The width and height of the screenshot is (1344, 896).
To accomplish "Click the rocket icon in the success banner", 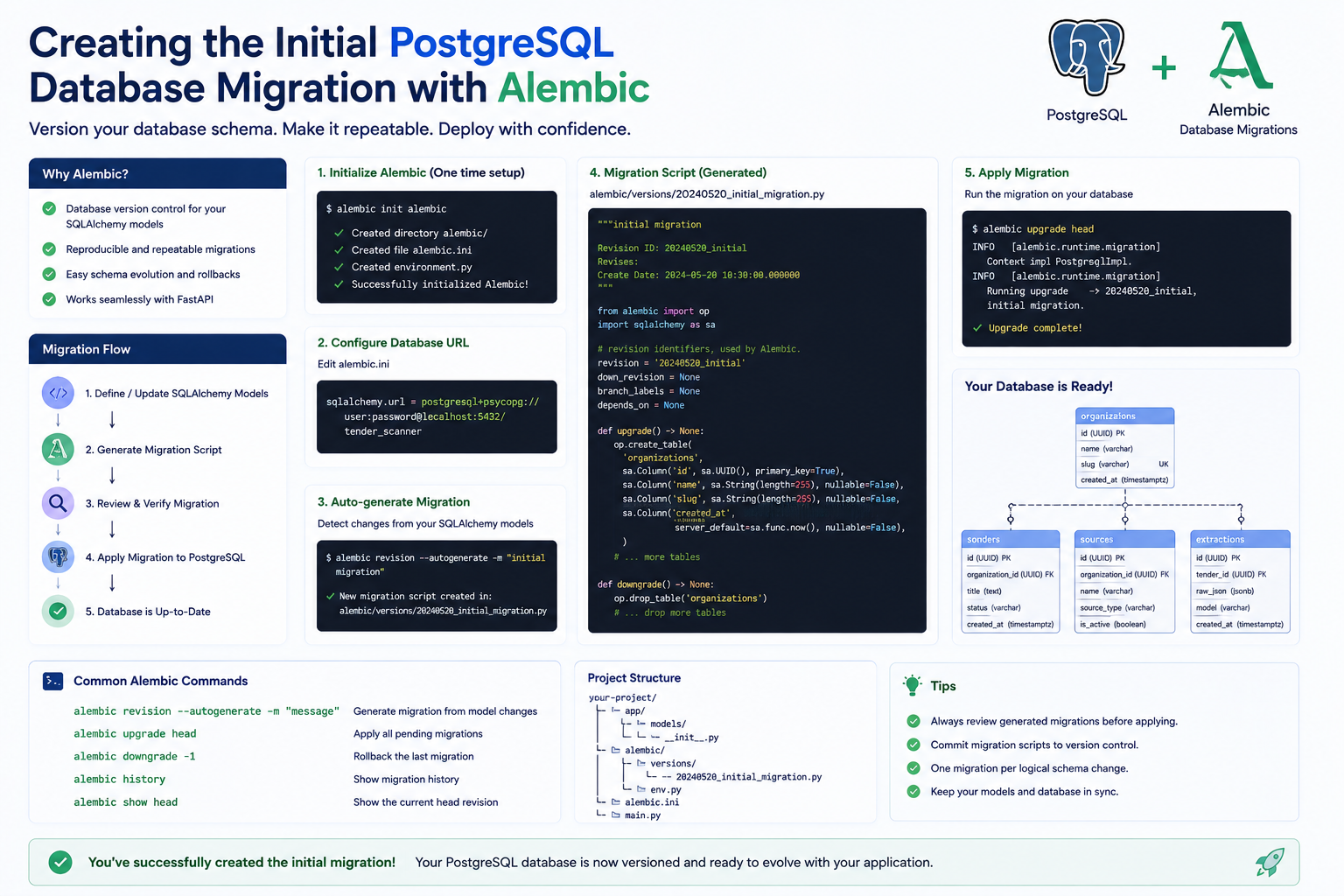I will [x=1270, y=862].
